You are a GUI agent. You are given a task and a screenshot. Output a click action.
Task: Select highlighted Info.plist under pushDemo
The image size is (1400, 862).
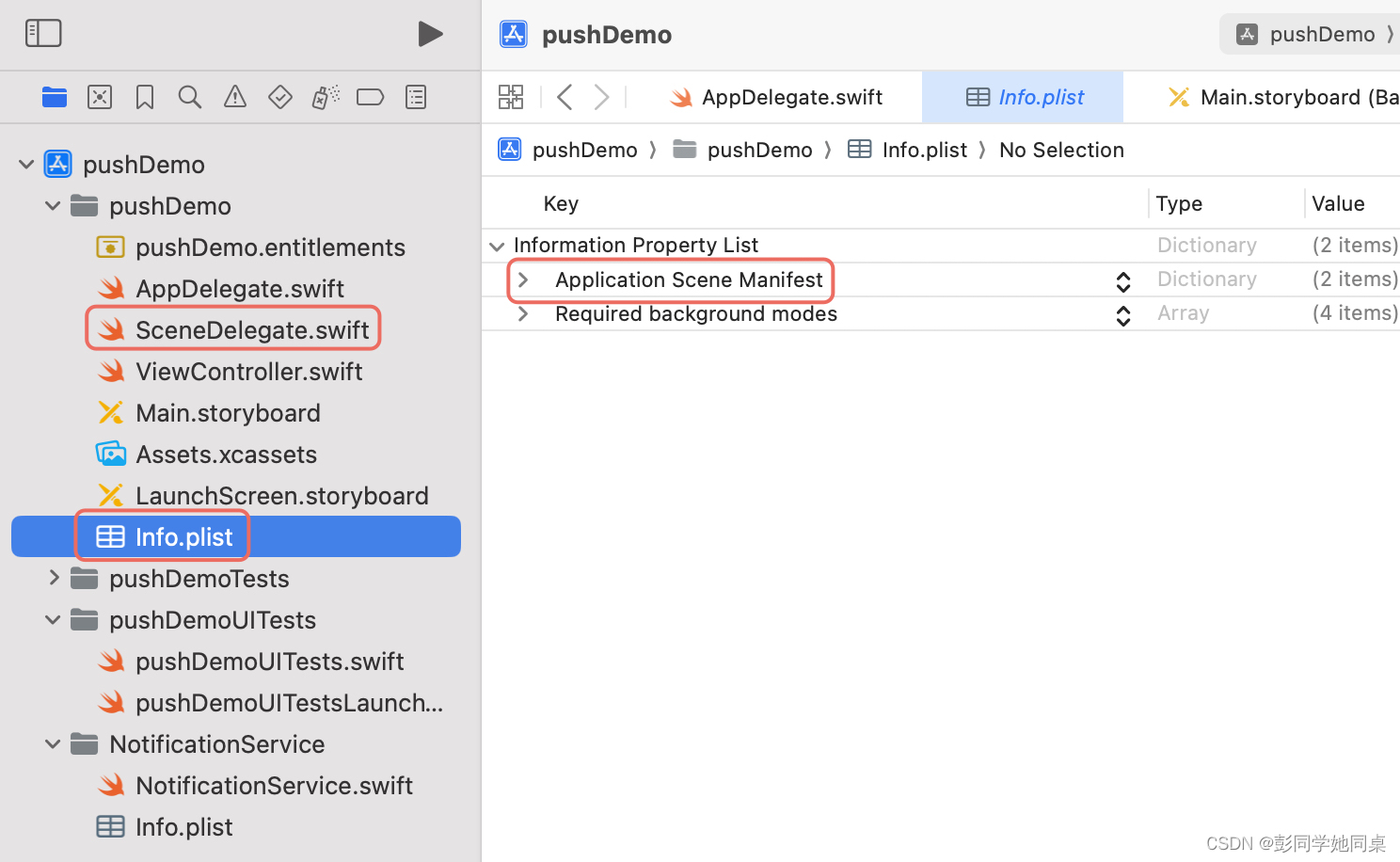[236, 536]
